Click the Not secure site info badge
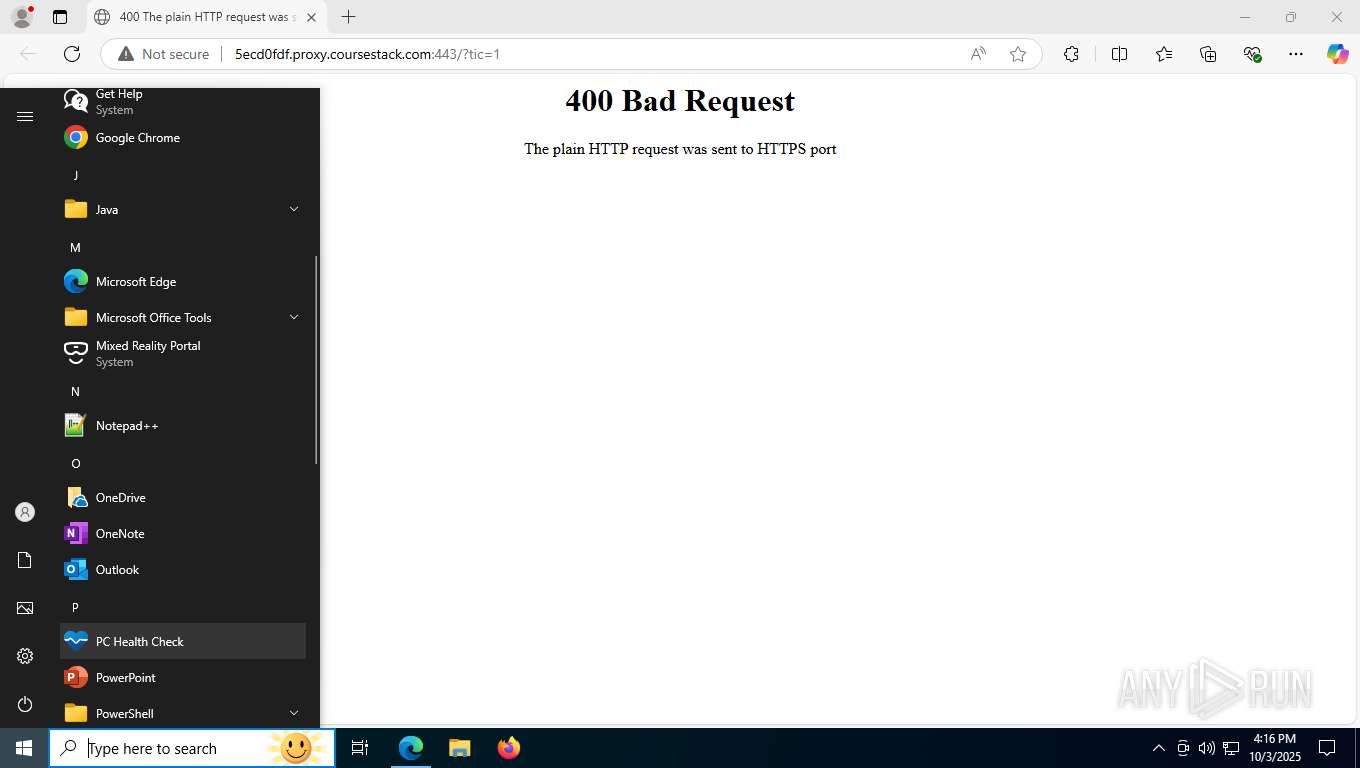Screen dimensions: 1360x768 [x=164, y=54]
